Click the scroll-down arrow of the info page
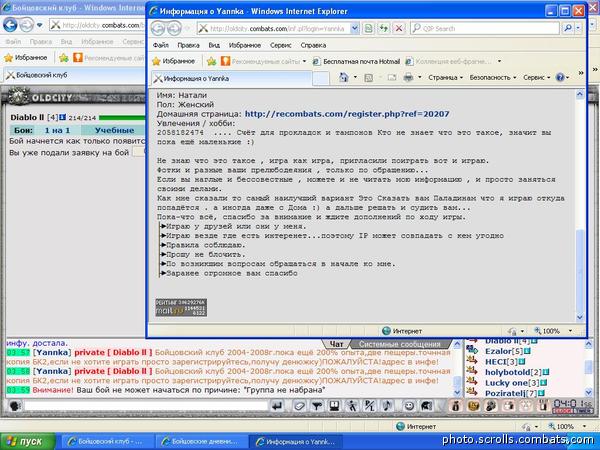Viewport: 600px width, 450px height. 580,317
